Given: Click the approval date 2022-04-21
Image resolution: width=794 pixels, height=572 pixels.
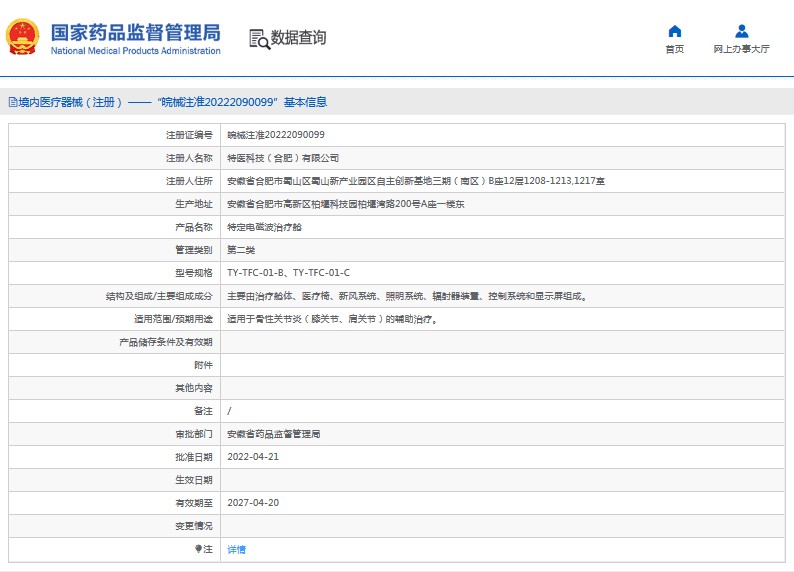Looking at the screenshot, I should point(253,457).
